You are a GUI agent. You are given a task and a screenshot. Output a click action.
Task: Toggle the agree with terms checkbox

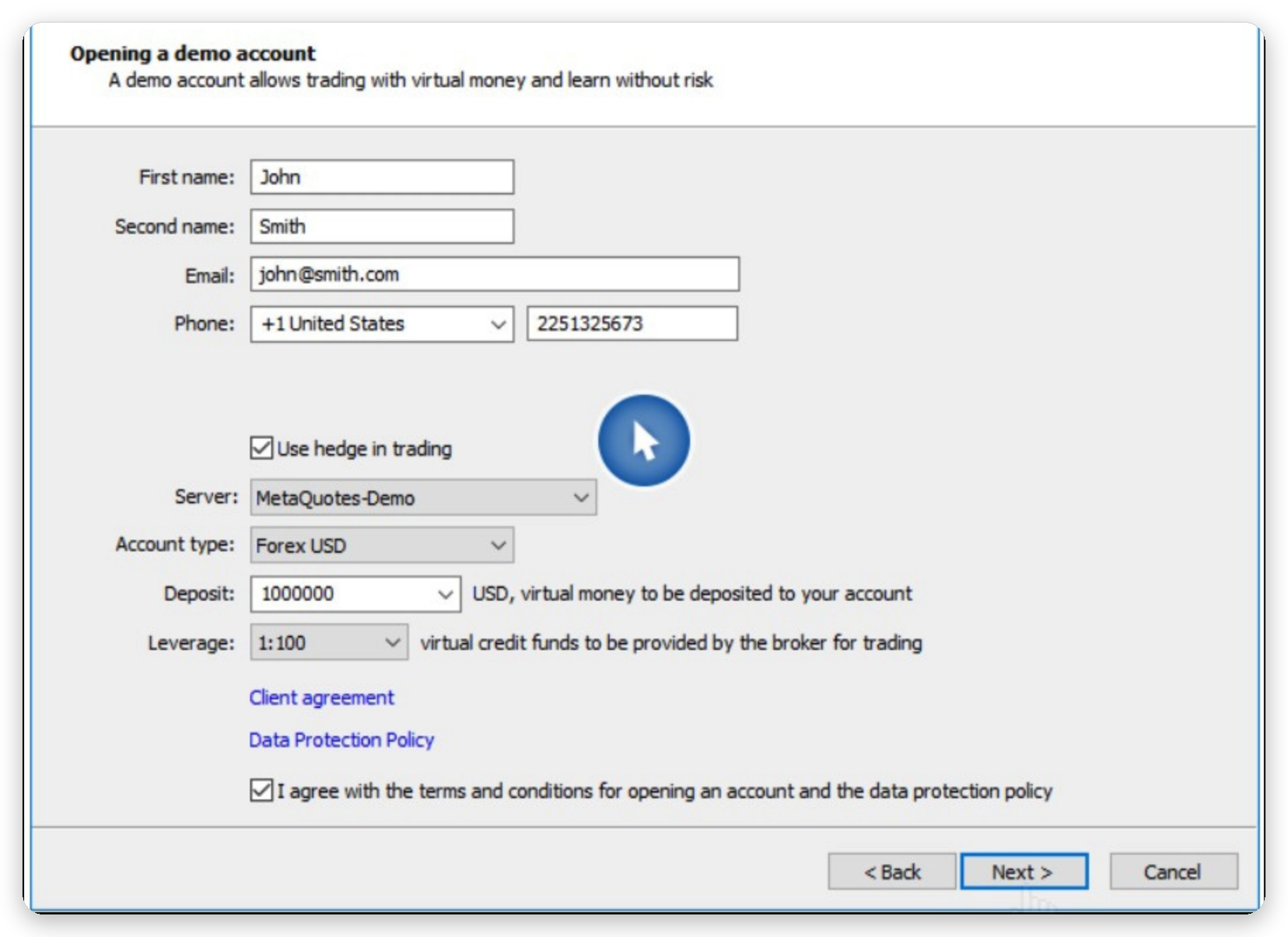[x=261, y=790]
